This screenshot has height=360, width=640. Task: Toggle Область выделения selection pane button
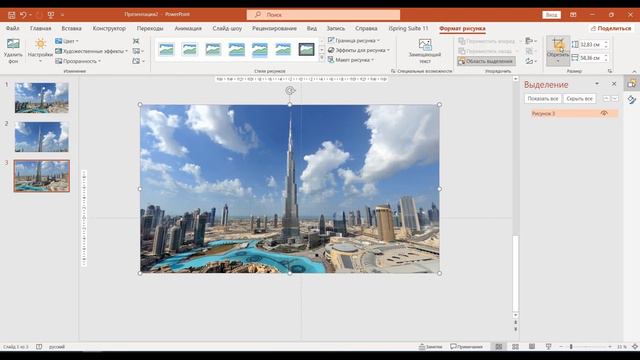[x=486, y=61]
